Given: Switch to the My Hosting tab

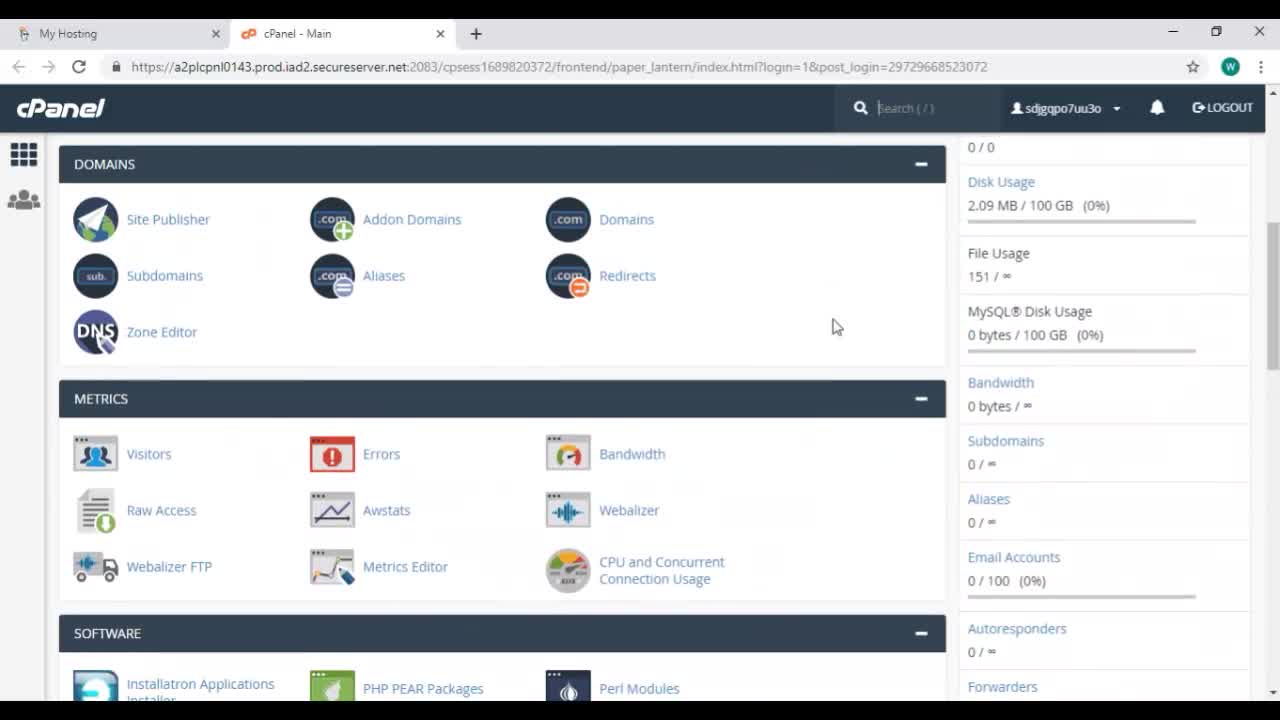Looking at the screenshot, I should pyautogui.click(x=118, y=33).
